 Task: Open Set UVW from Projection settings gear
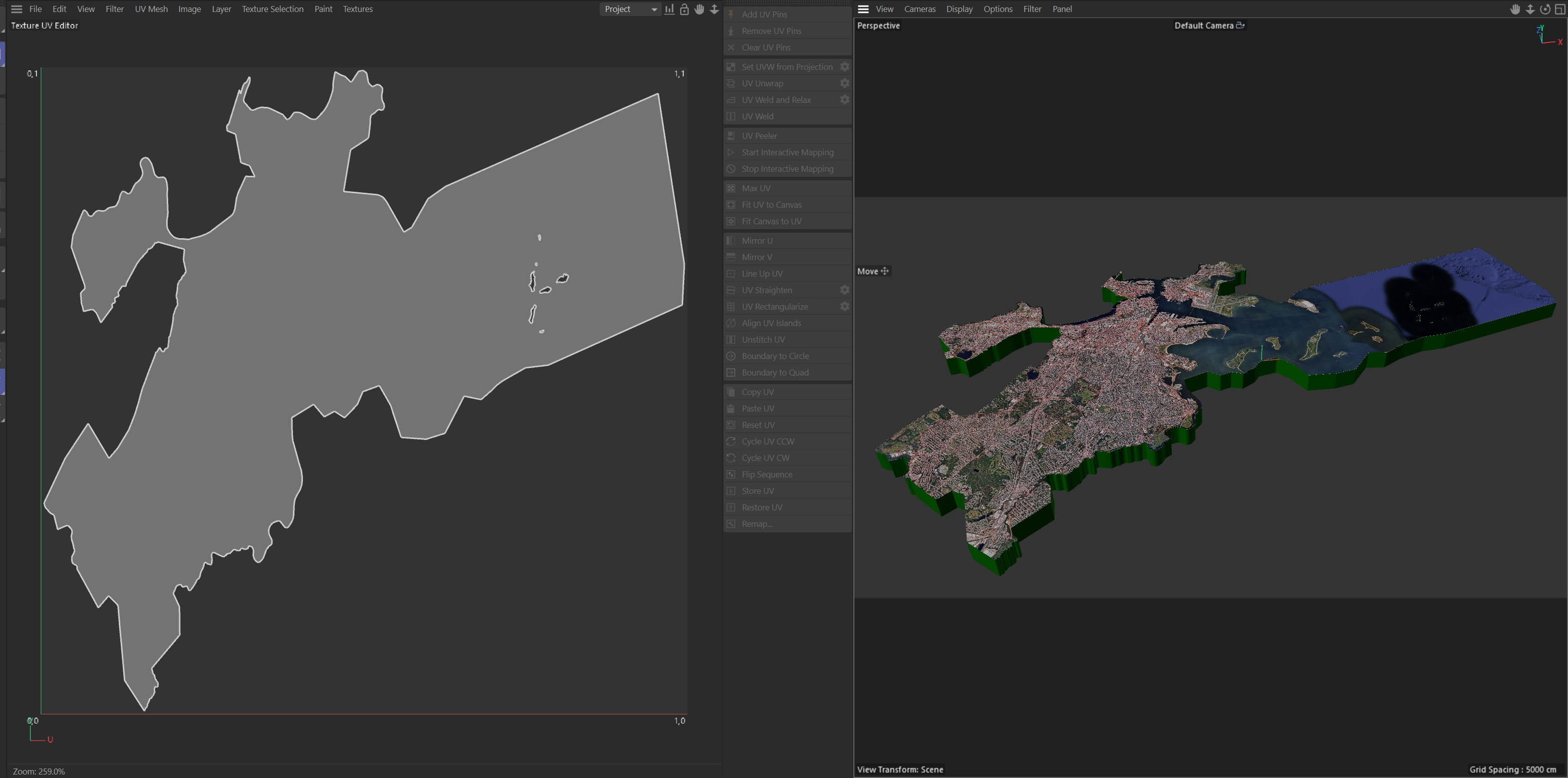[x=844, y=67]
